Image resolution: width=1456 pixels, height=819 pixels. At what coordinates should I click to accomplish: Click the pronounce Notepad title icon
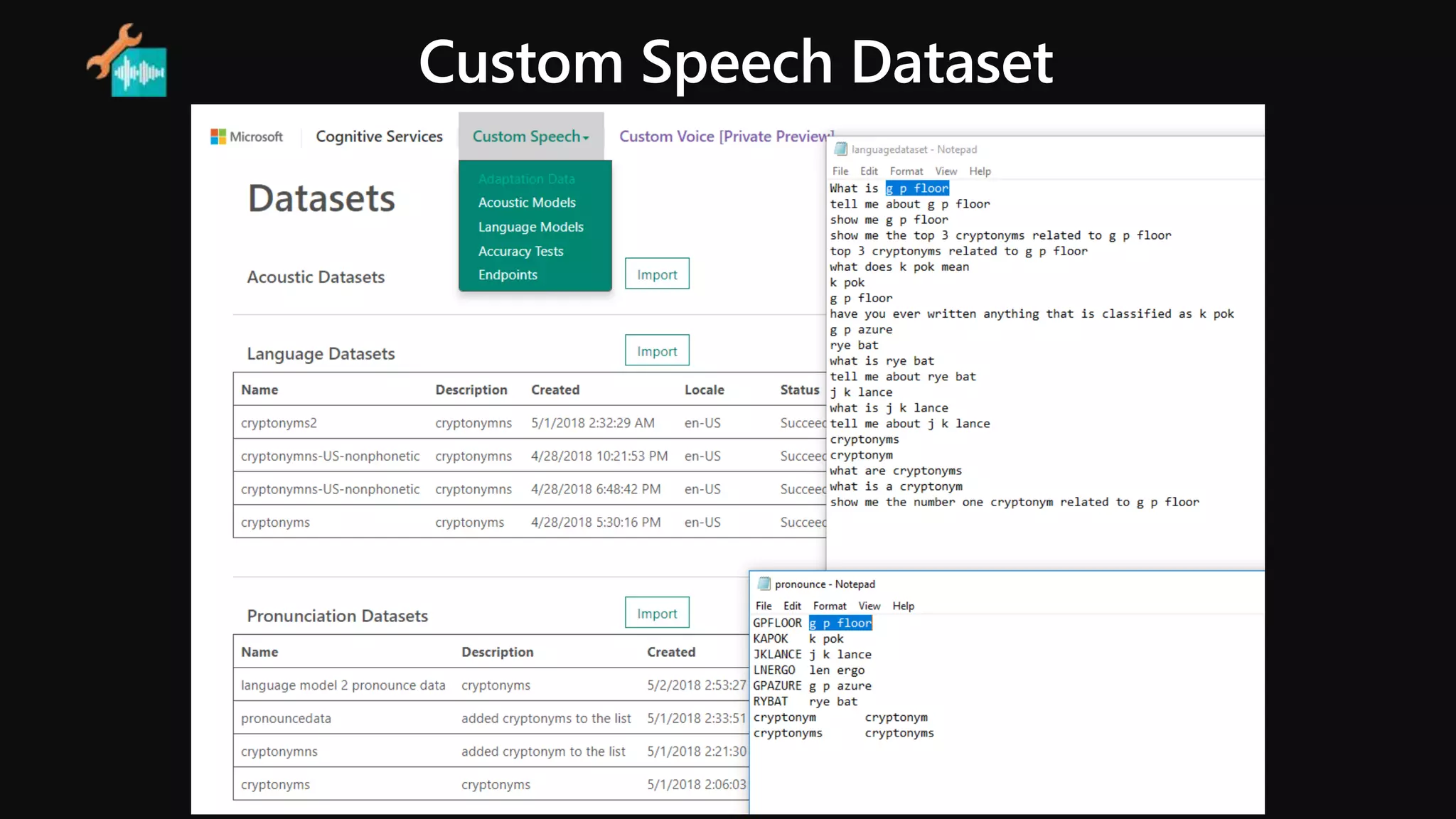coord(764,584)
